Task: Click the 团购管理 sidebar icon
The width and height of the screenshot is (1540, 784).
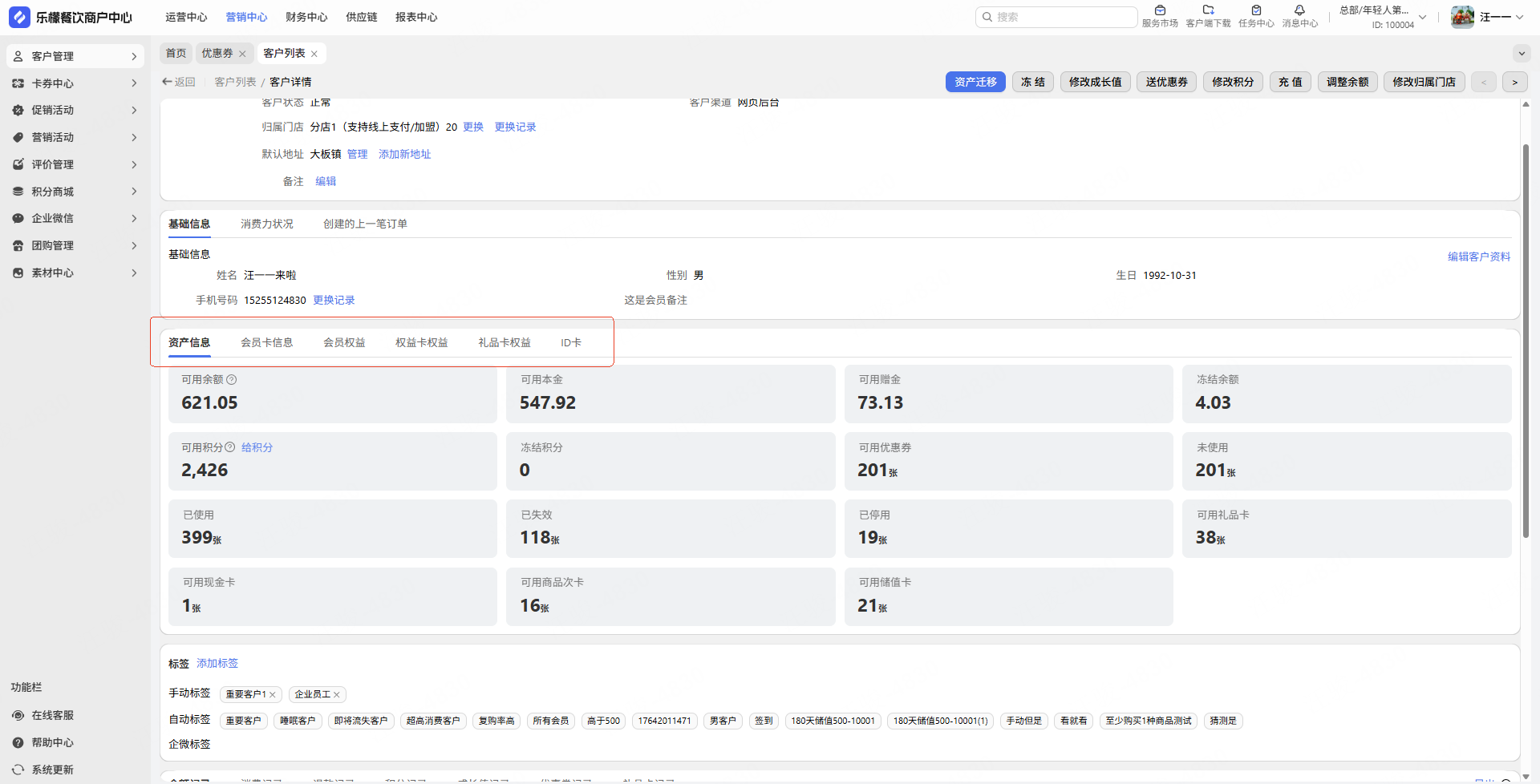Action: 18,245
